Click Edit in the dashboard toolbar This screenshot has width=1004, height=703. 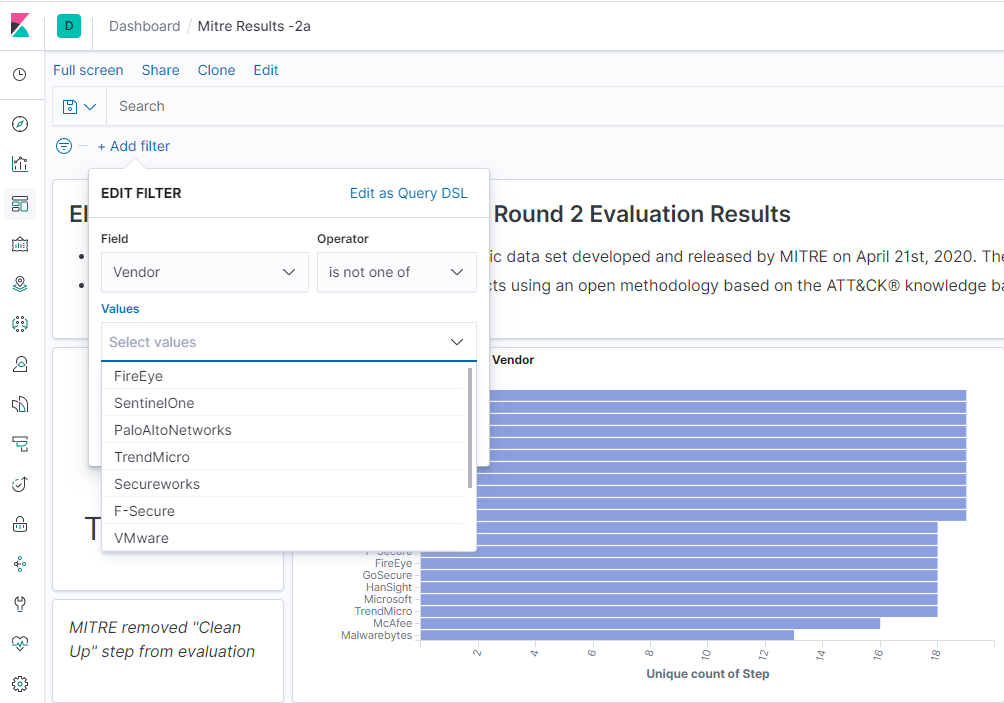coord(266,70)
